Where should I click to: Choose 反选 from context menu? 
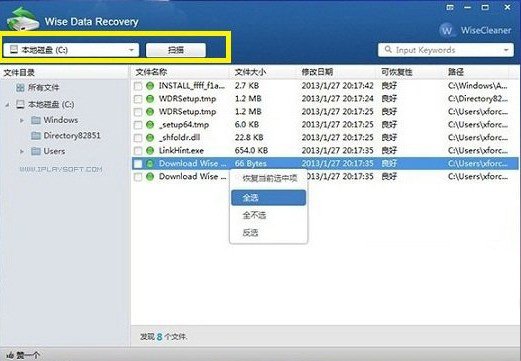pyautogui.click(x=269, y=233)
